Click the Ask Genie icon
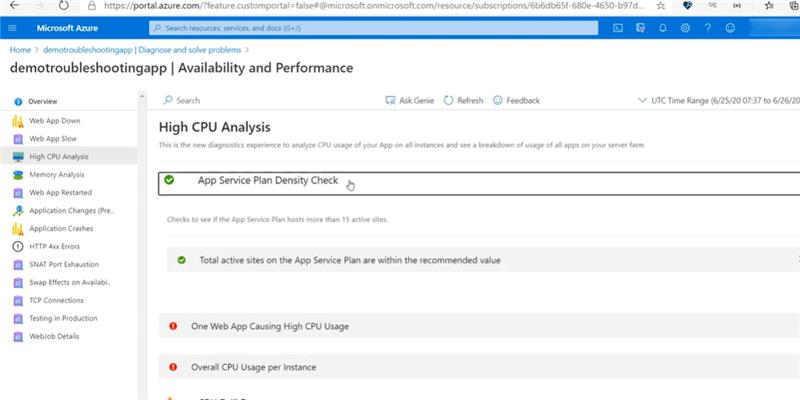 coord(390,101)
